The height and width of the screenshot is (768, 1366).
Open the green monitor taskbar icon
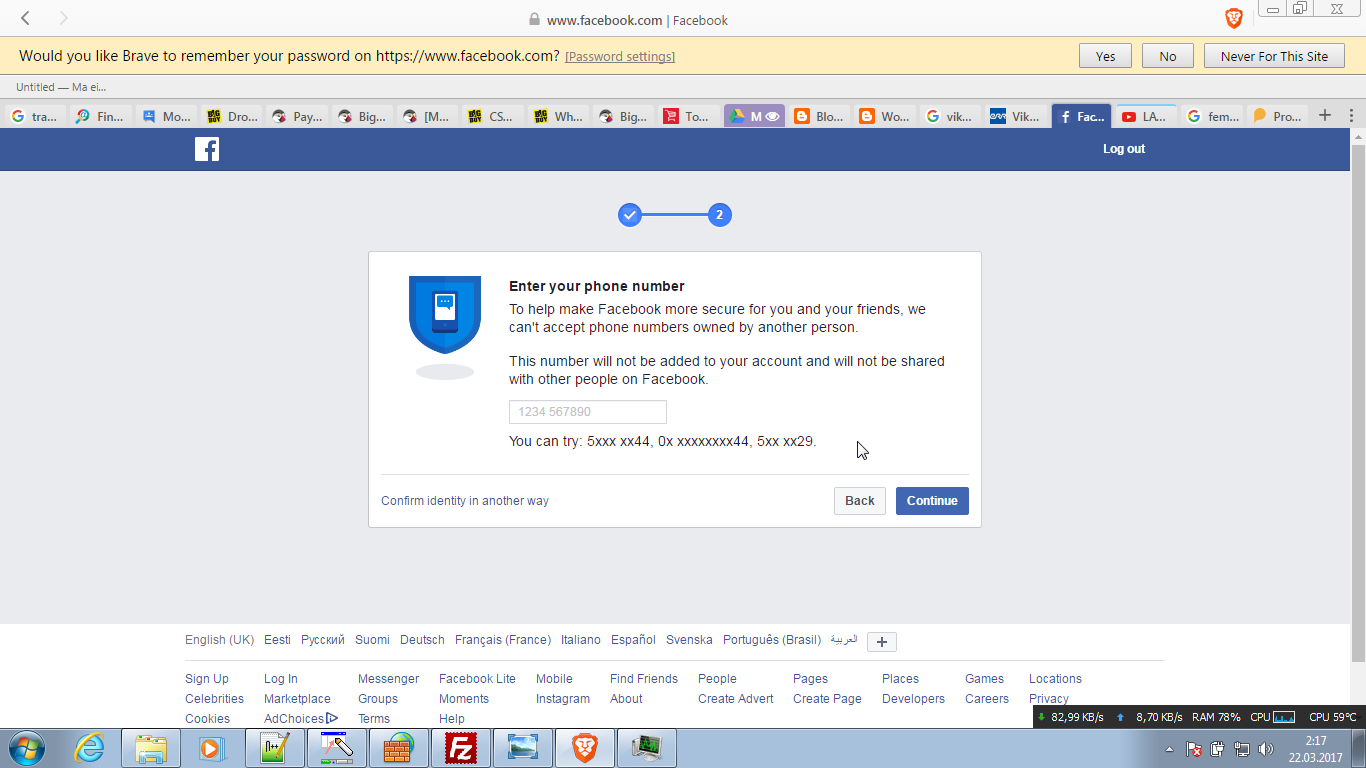coord(647,748)
